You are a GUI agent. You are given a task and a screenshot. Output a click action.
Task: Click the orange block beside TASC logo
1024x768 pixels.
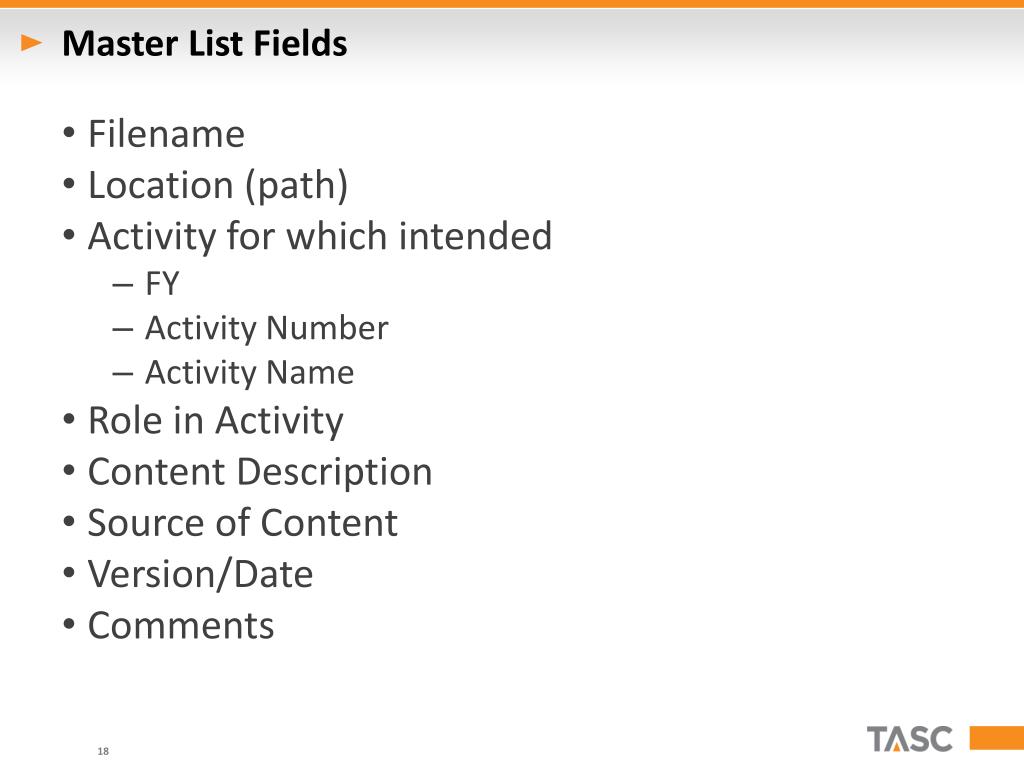997,738
